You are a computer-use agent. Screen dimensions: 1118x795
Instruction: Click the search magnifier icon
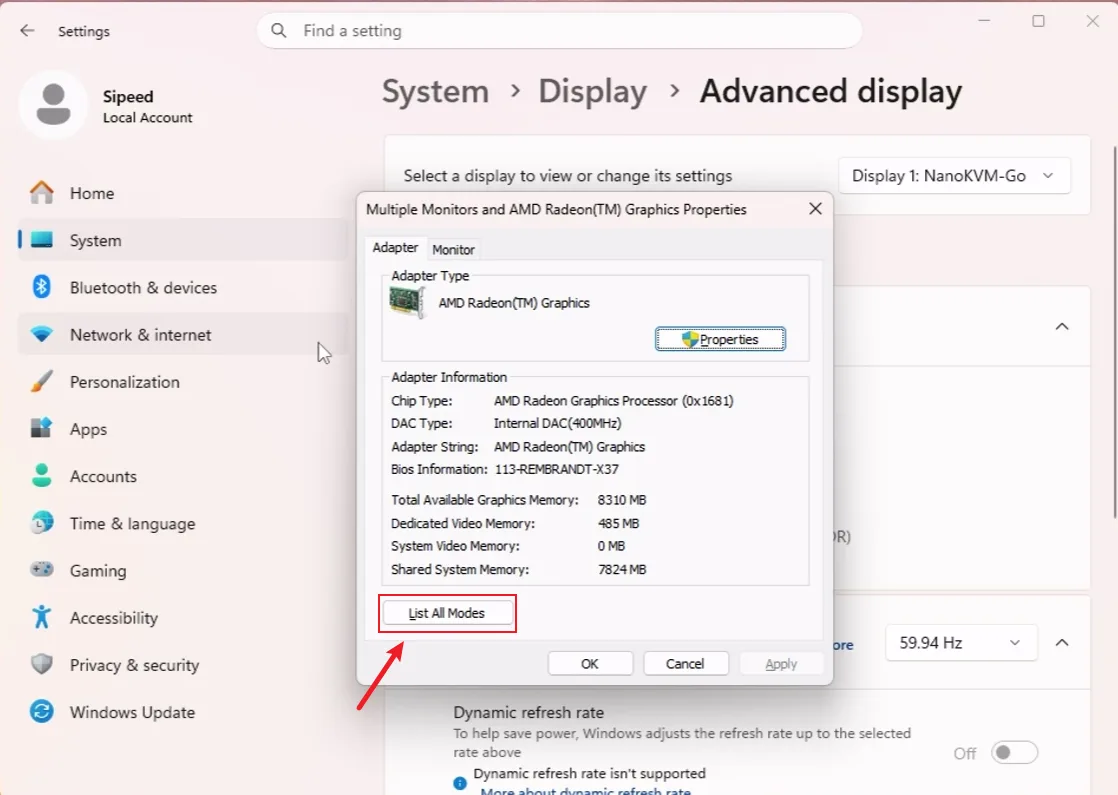coord(279,31)
